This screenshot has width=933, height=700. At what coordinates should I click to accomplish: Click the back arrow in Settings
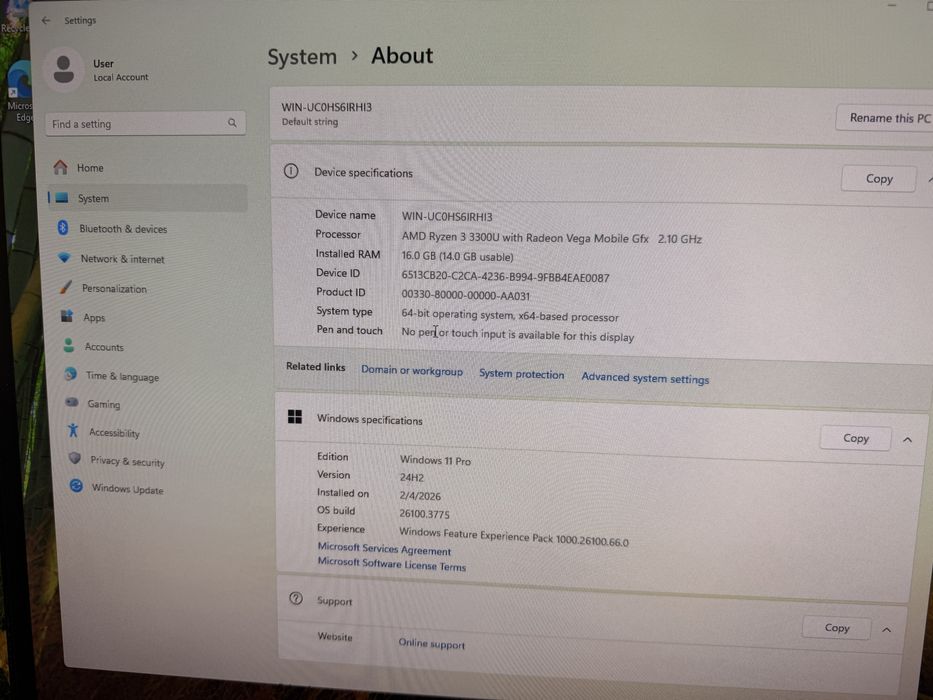pyautogui.click(x=46, y=20)
